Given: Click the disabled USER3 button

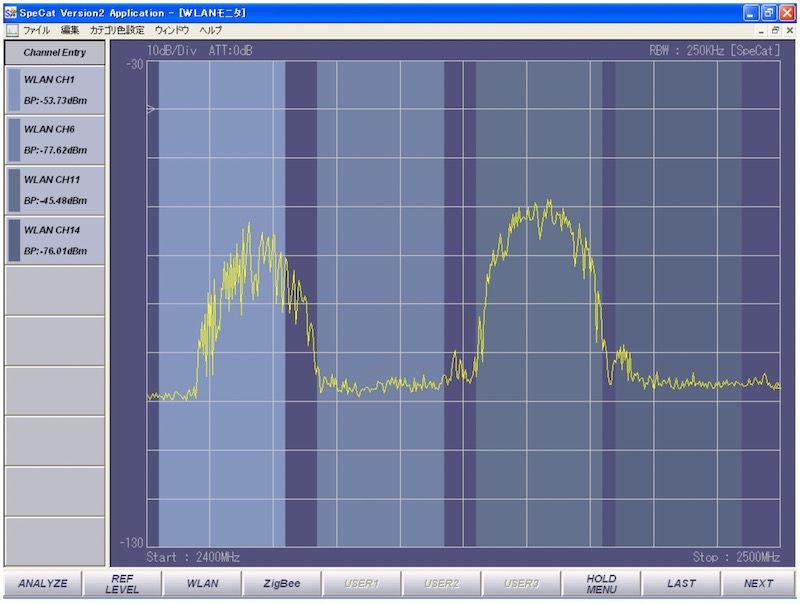Looking at the screenshot, I should click(x=521, y=583).
